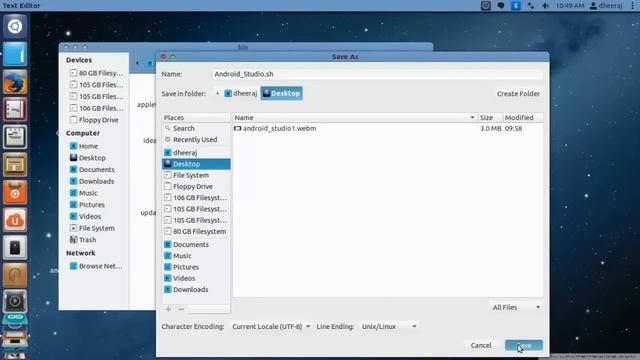
Task: Launch Firefox from the dock
Action: (x=15, y=82)
